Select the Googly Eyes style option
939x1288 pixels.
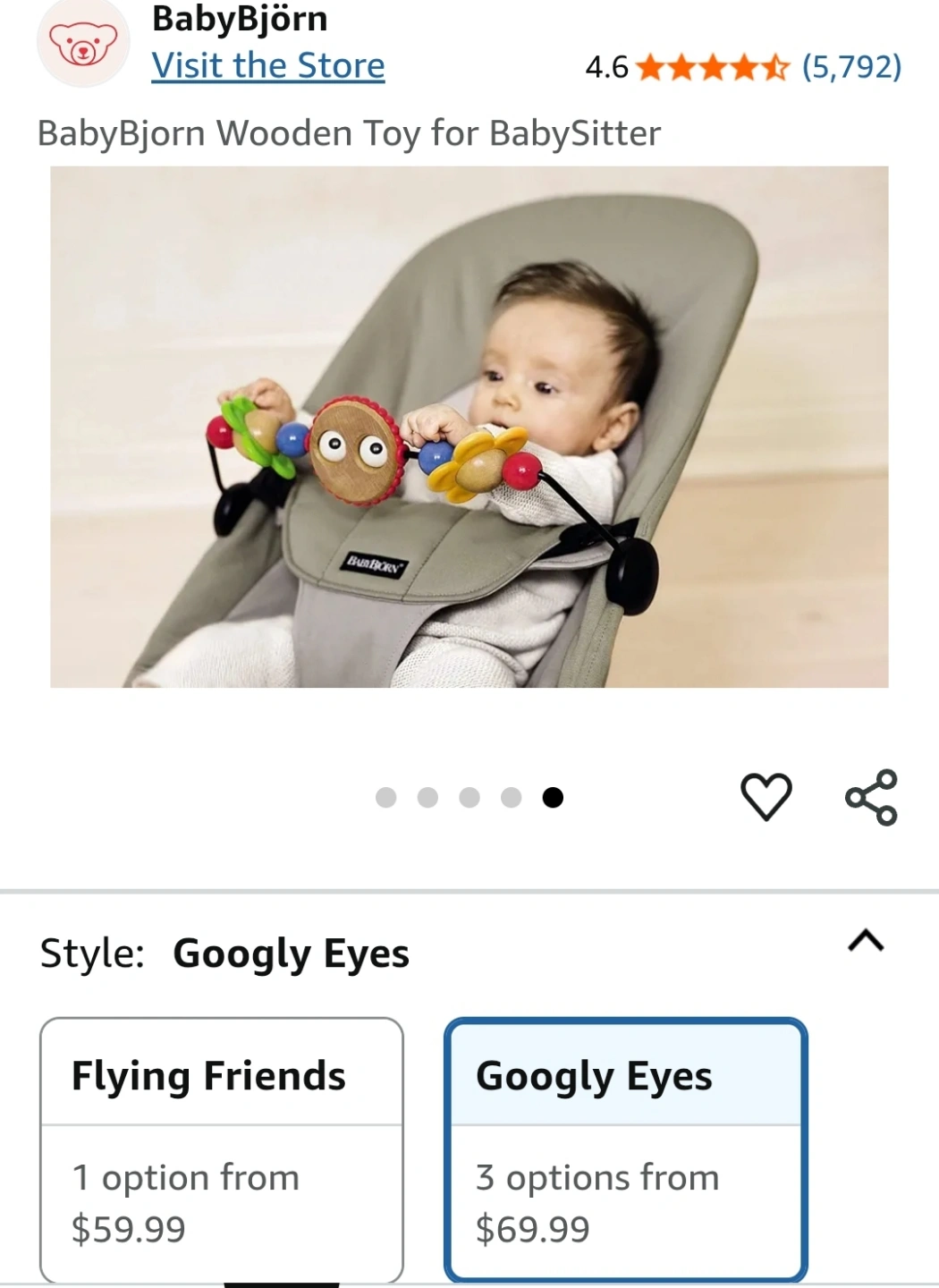[x=626, y=1150]
